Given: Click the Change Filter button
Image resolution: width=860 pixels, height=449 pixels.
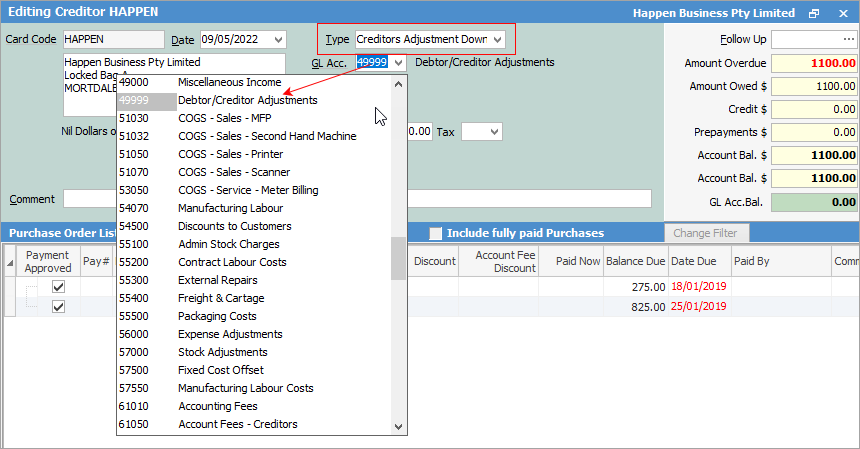Looking at the screenshot, I should pyautogui.click(x=706, y=233).
